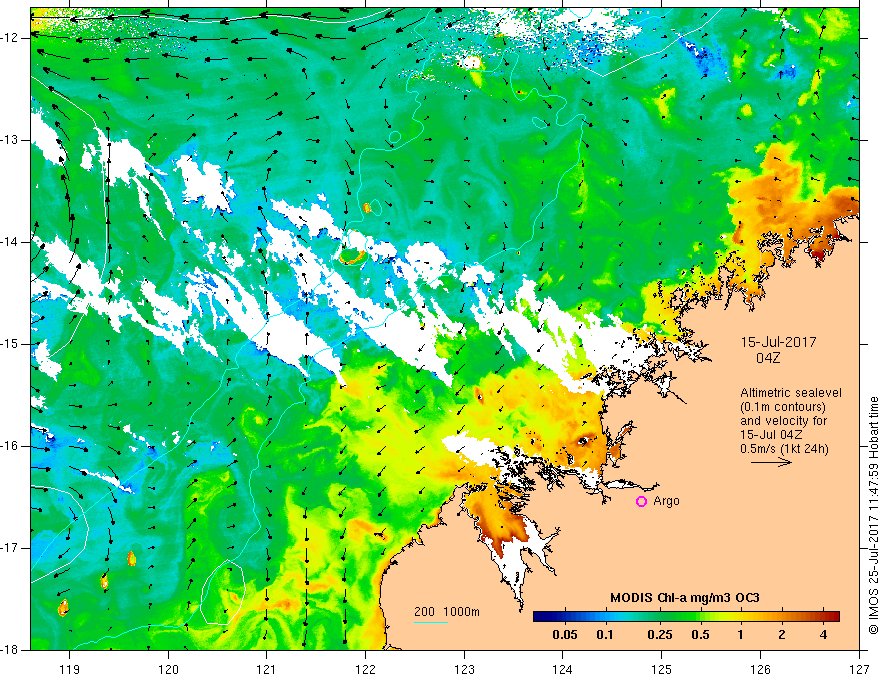Click the IMOS copyright timestamp text
The width and height of the screenshot is (880, 680).
pos(873,515)
